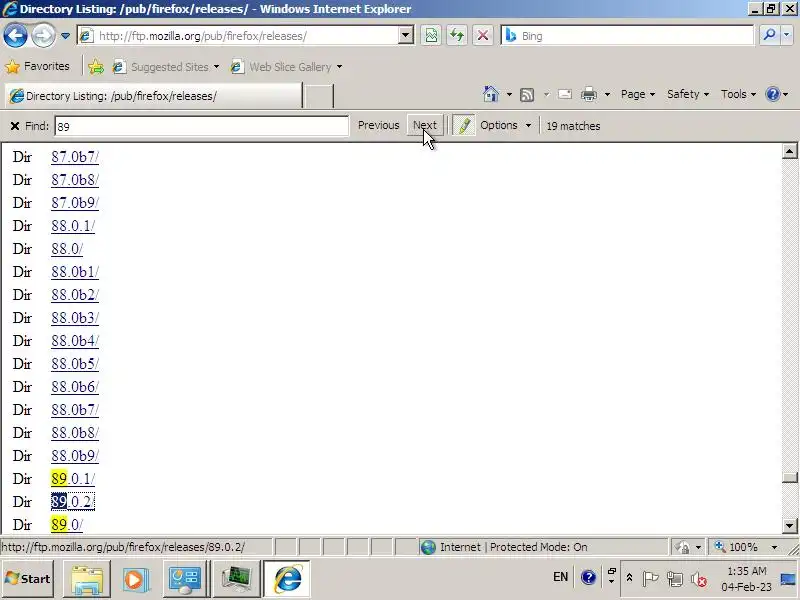Open the Safety menu
The image size is (800, 600).
pyautogui.click(x=688, y=94)
